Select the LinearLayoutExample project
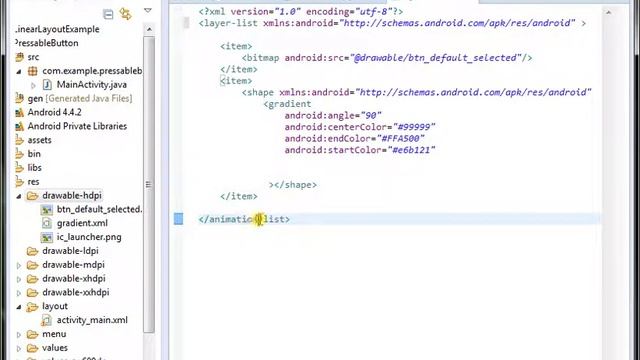The image size is (640, 360). coord(57,29)
